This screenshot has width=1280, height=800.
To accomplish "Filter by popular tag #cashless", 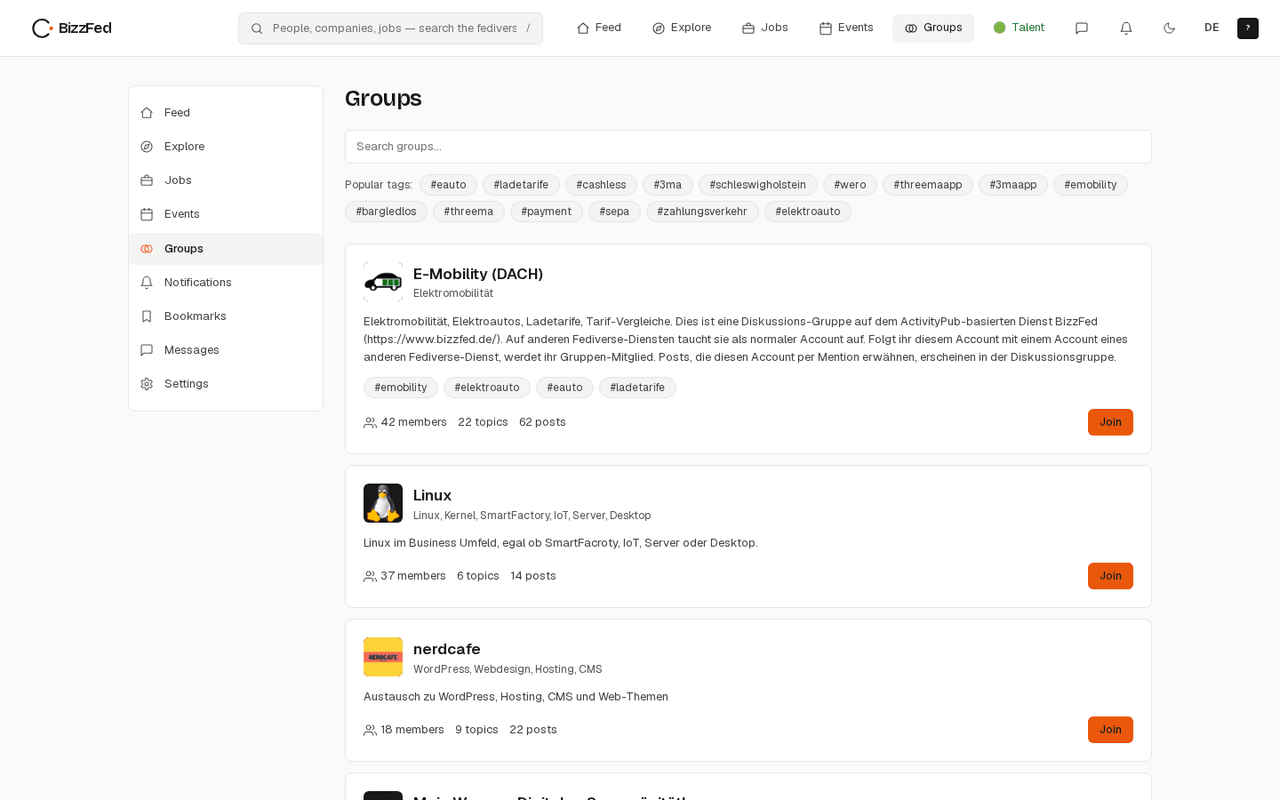I will tap(601, 185).
